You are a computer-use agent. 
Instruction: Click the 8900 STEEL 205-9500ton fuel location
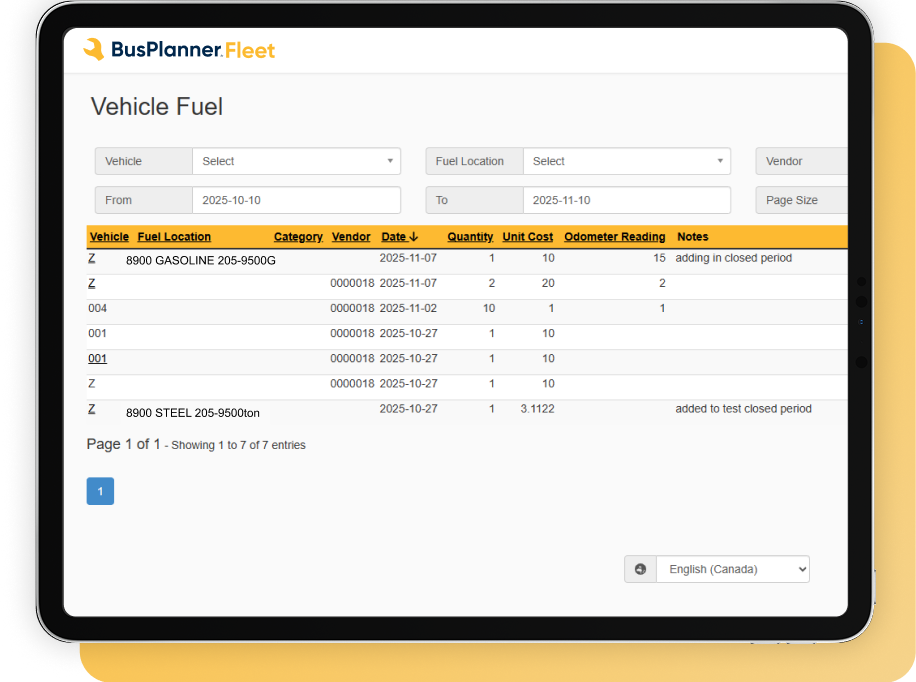[x=192, y=412]
